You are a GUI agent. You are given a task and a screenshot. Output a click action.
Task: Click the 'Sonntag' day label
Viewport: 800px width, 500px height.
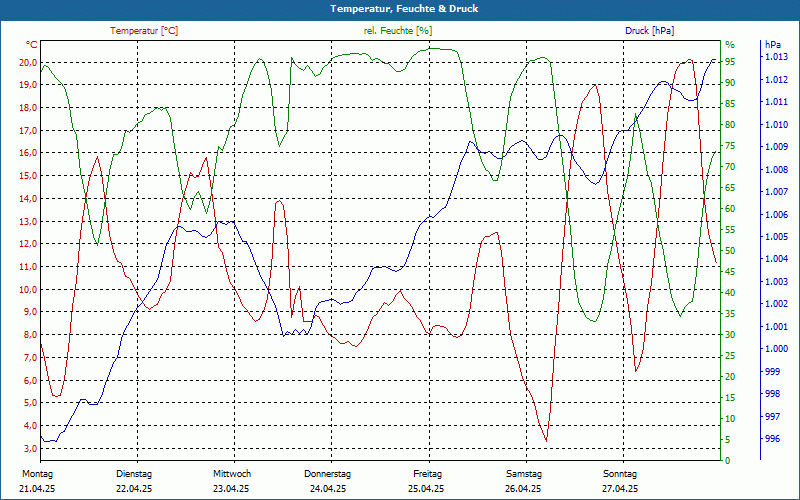click(620, 474)
